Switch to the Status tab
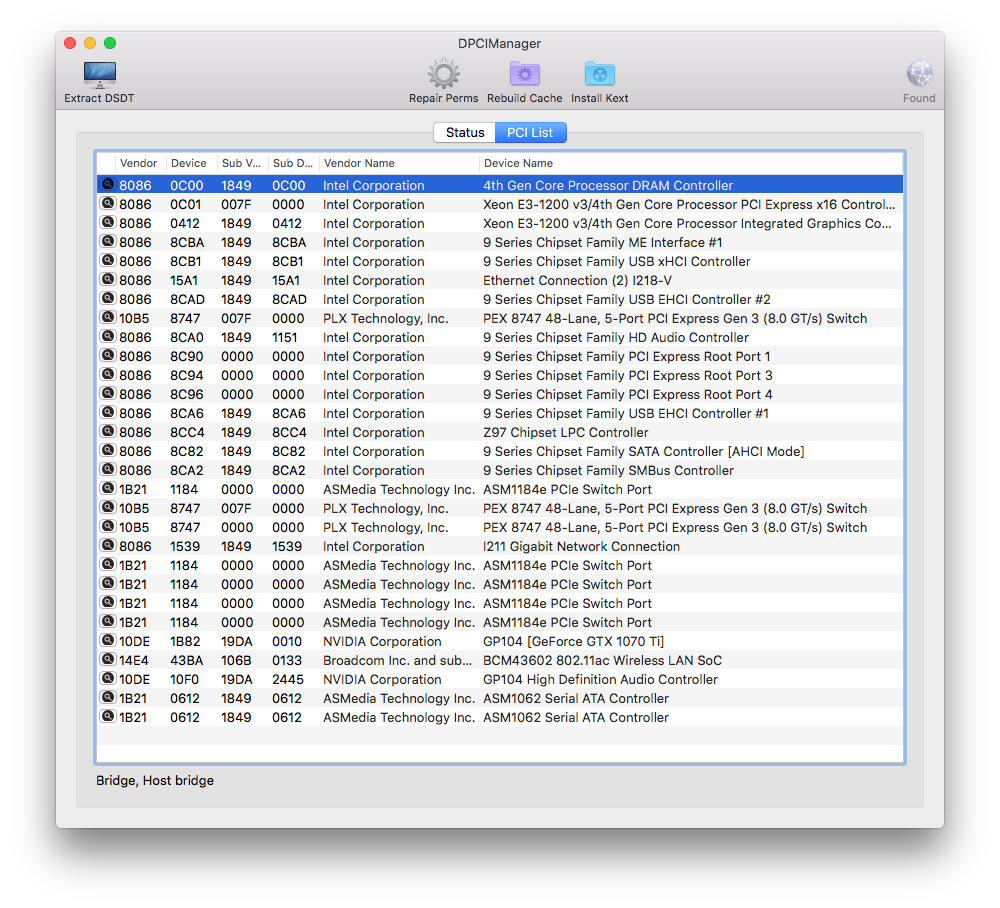This screenshot has width=1000, height=908. (465, 133)
